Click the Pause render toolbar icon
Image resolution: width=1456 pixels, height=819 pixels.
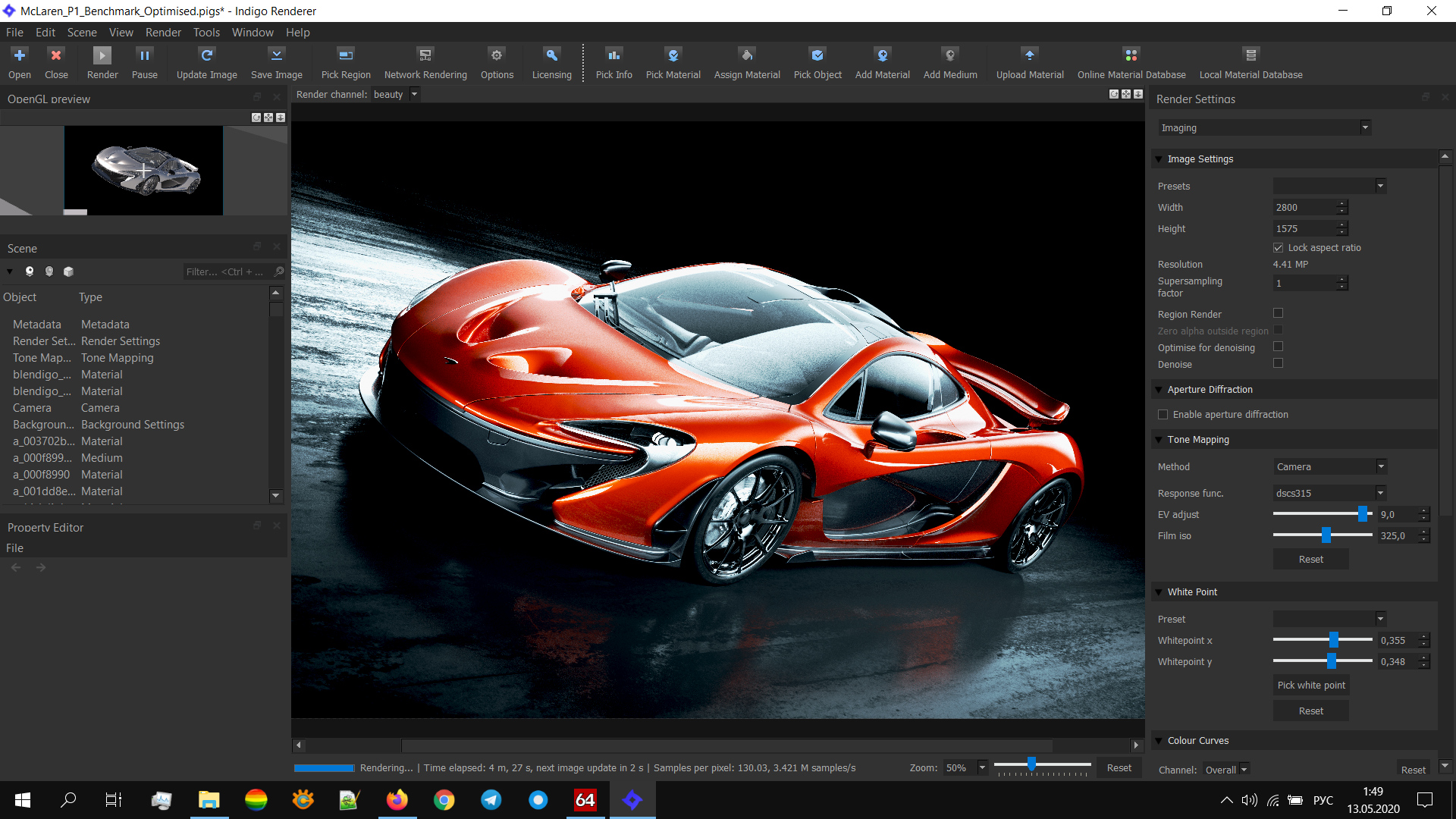[144, 55]
